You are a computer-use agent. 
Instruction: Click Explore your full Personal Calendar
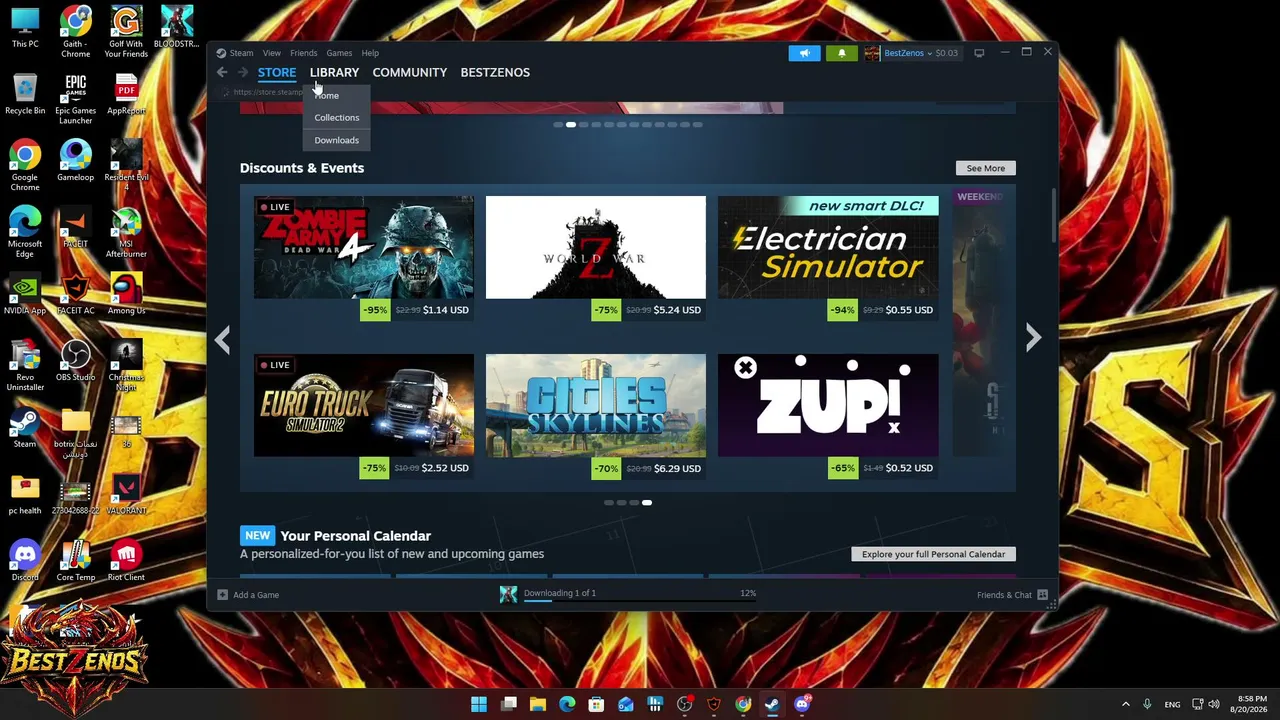pos(933,554)
